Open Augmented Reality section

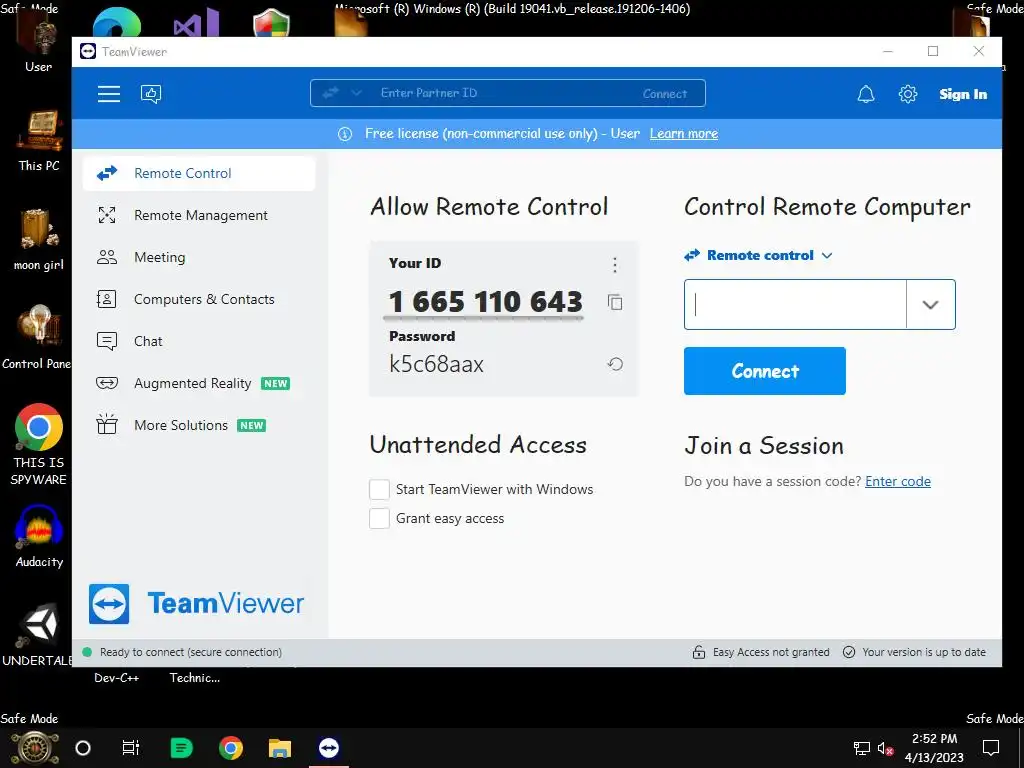(199, 383)
